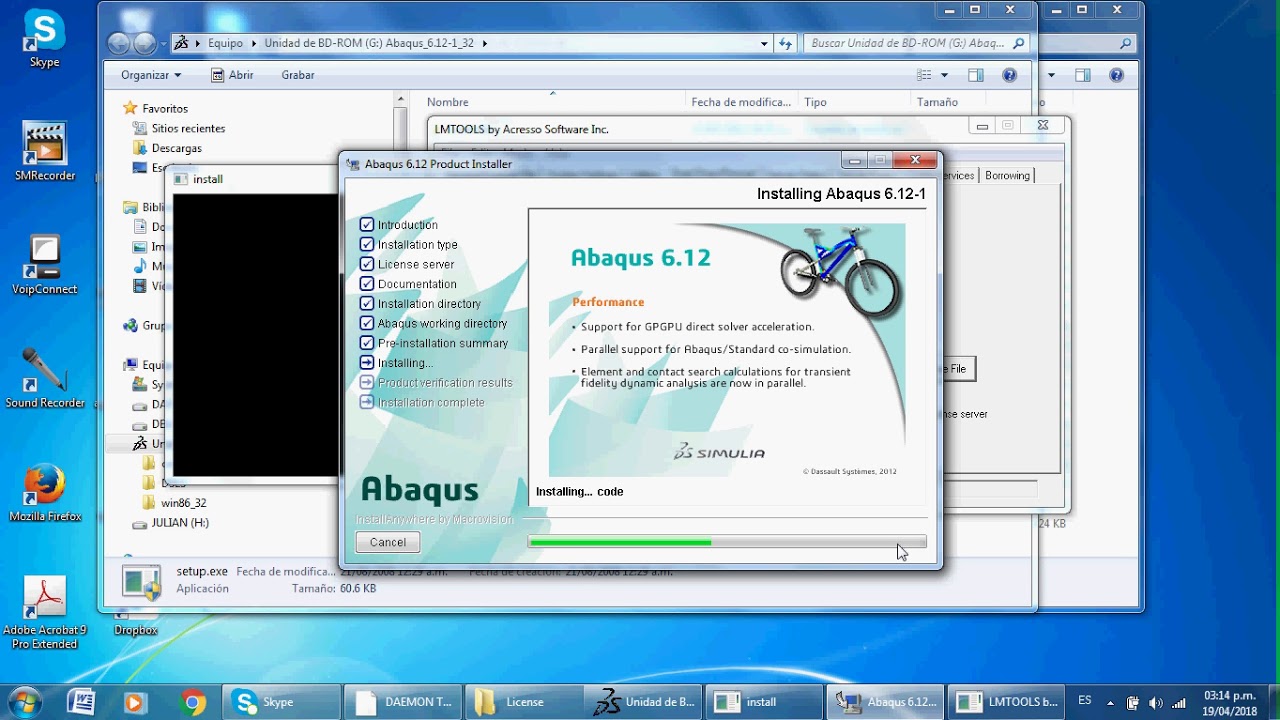Switch to Abaqus 6.12 taskbar item
This screenshot has height=720, width=1280.
(x=886, y=702)
